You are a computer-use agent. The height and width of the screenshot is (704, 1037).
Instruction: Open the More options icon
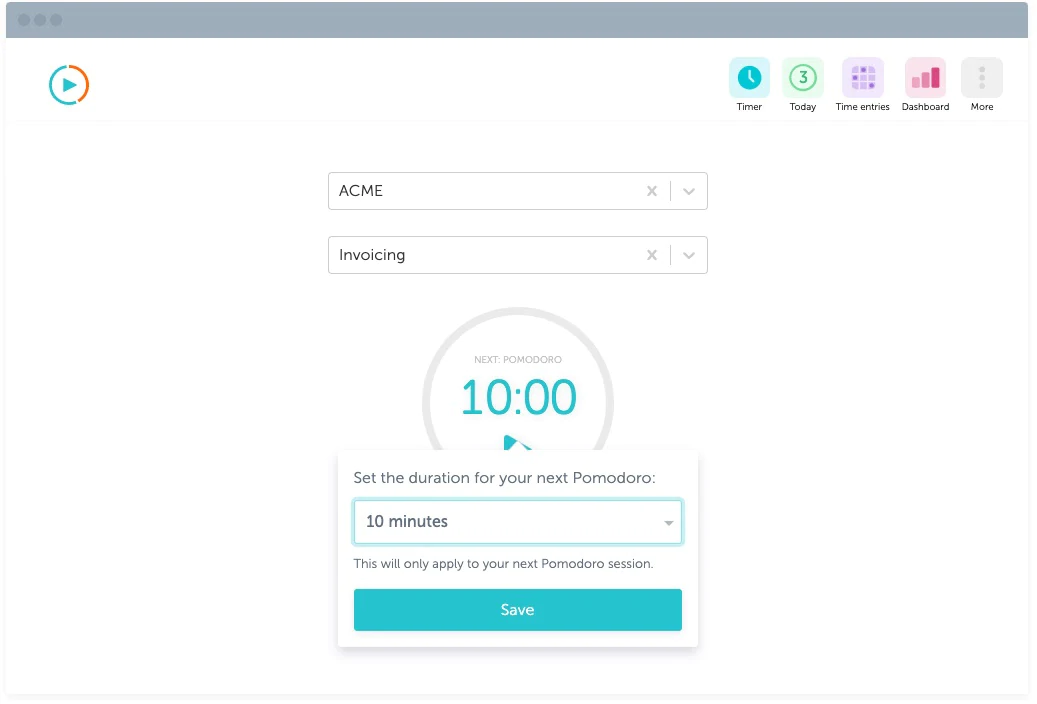[x=982, y=78]
